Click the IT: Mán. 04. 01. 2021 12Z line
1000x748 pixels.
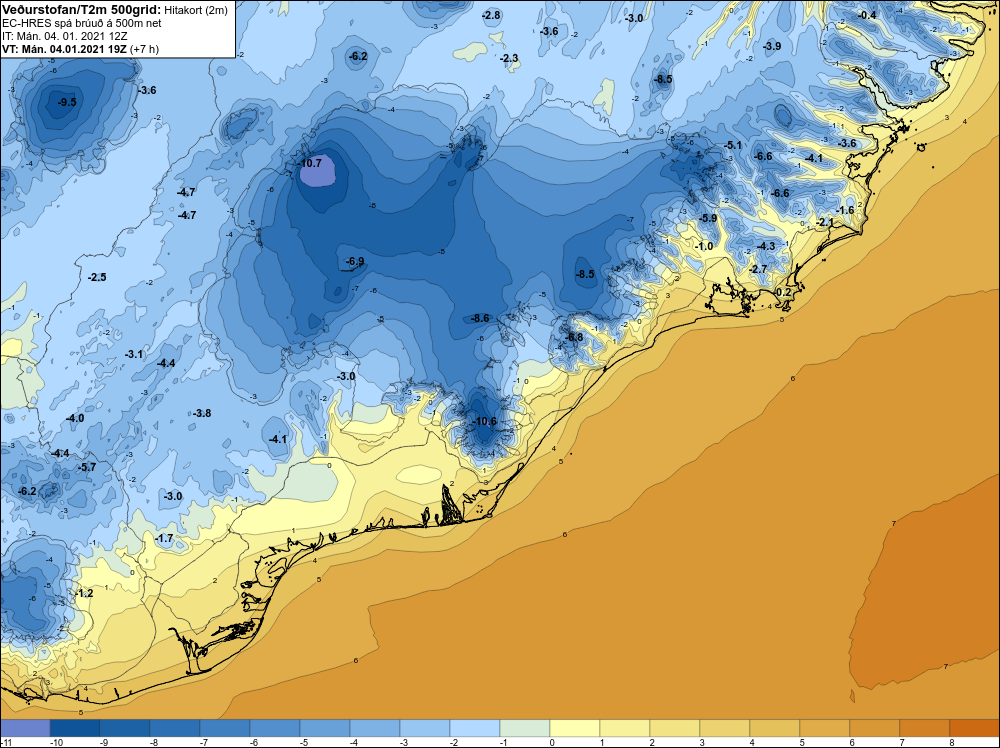pos(64,36)
